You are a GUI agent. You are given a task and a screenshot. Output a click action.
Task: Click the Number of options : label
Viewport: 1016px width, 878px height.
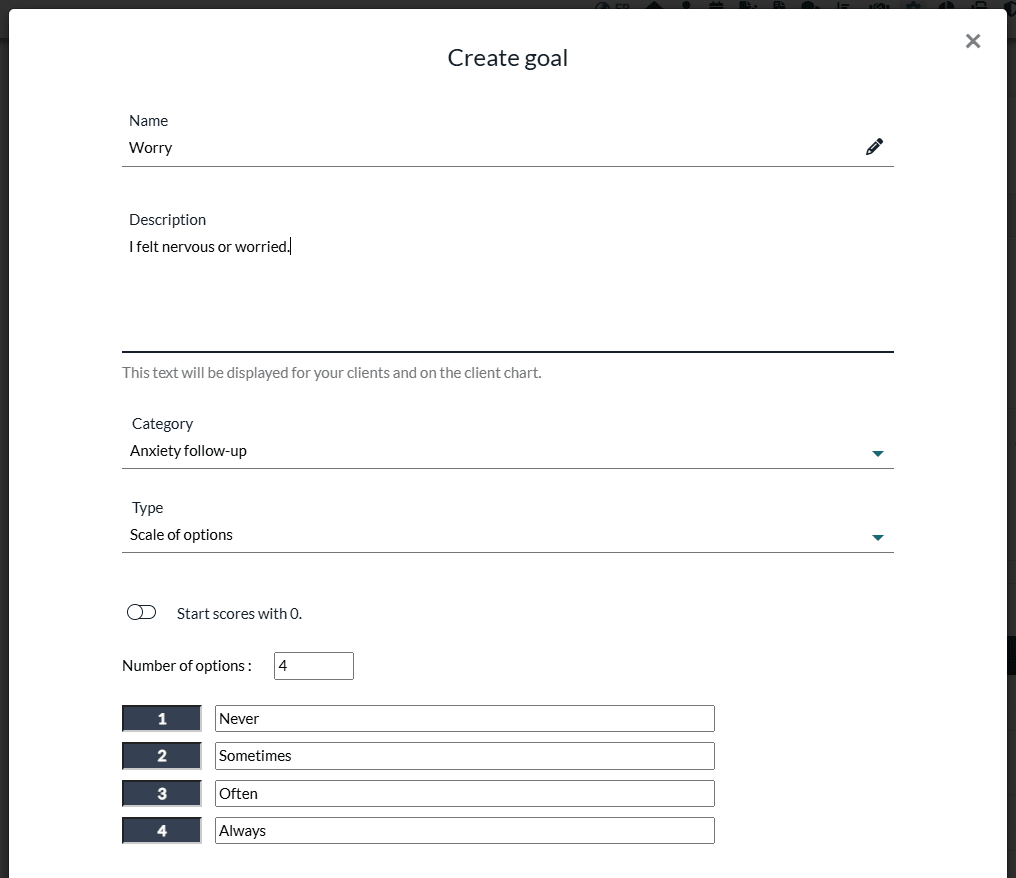(187, 666)
